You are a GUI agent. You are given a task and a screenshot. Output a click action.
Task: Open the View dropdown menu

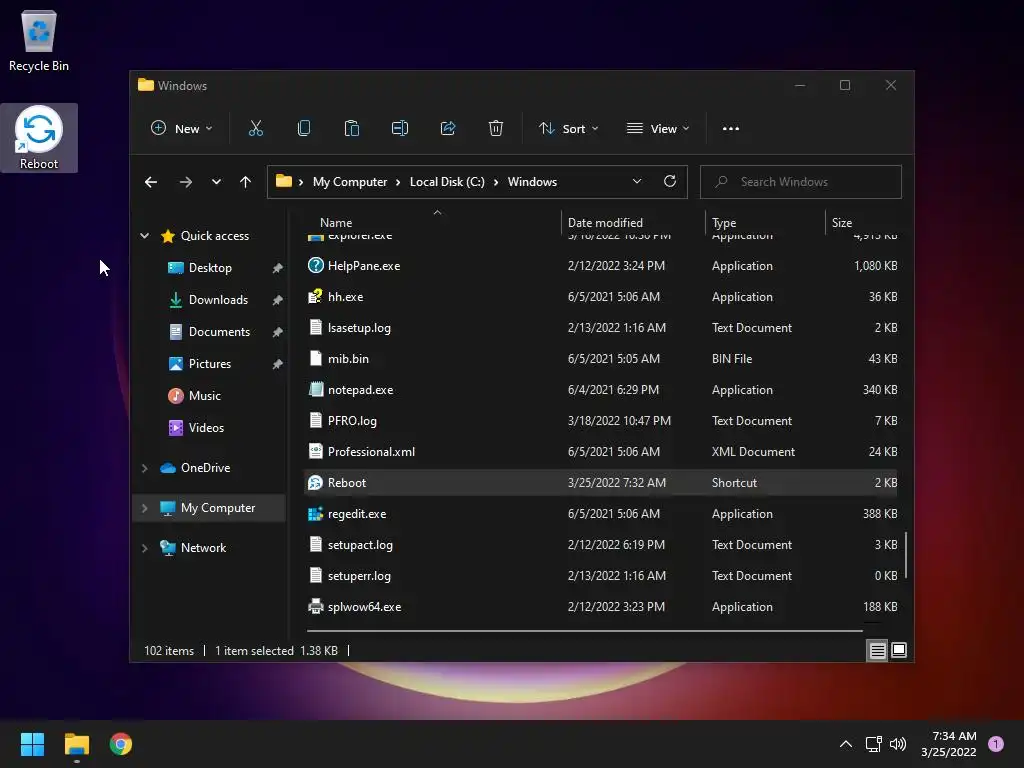(x=658, y=129)
